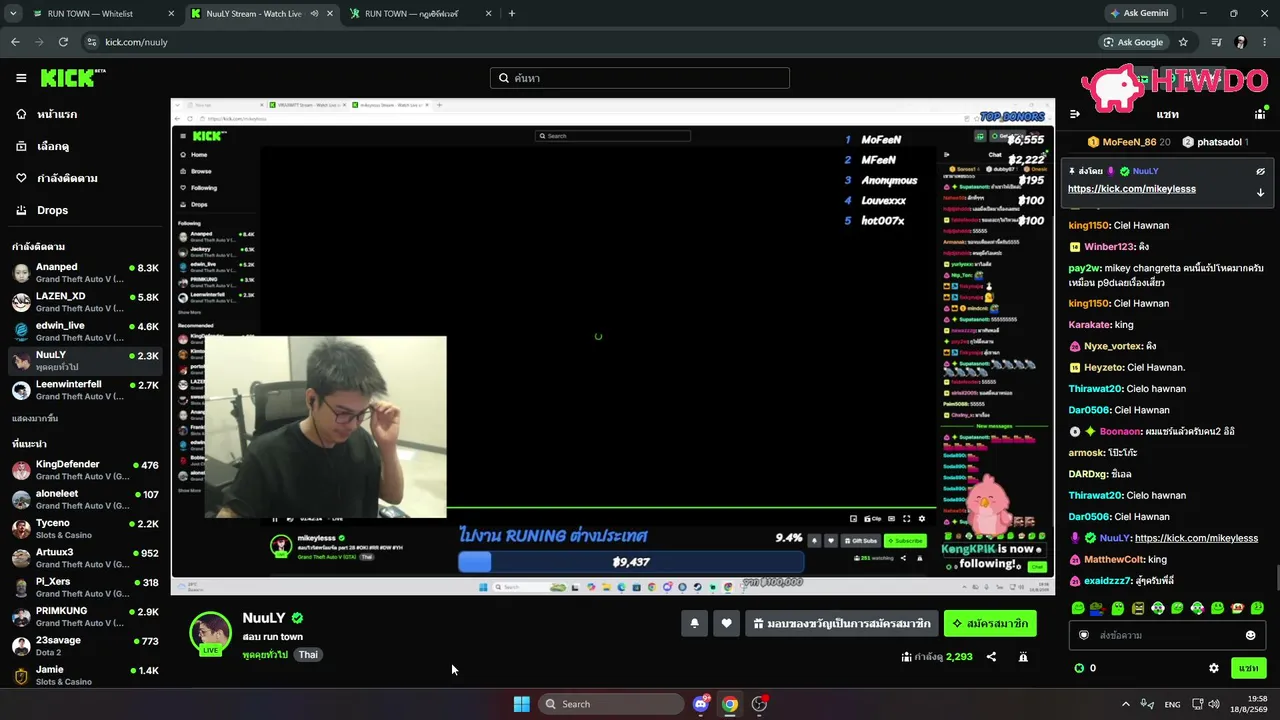This screenshot has width=1280, height=720.
Task: Click the Windows taskbar Search box
Action: point(611,704)
